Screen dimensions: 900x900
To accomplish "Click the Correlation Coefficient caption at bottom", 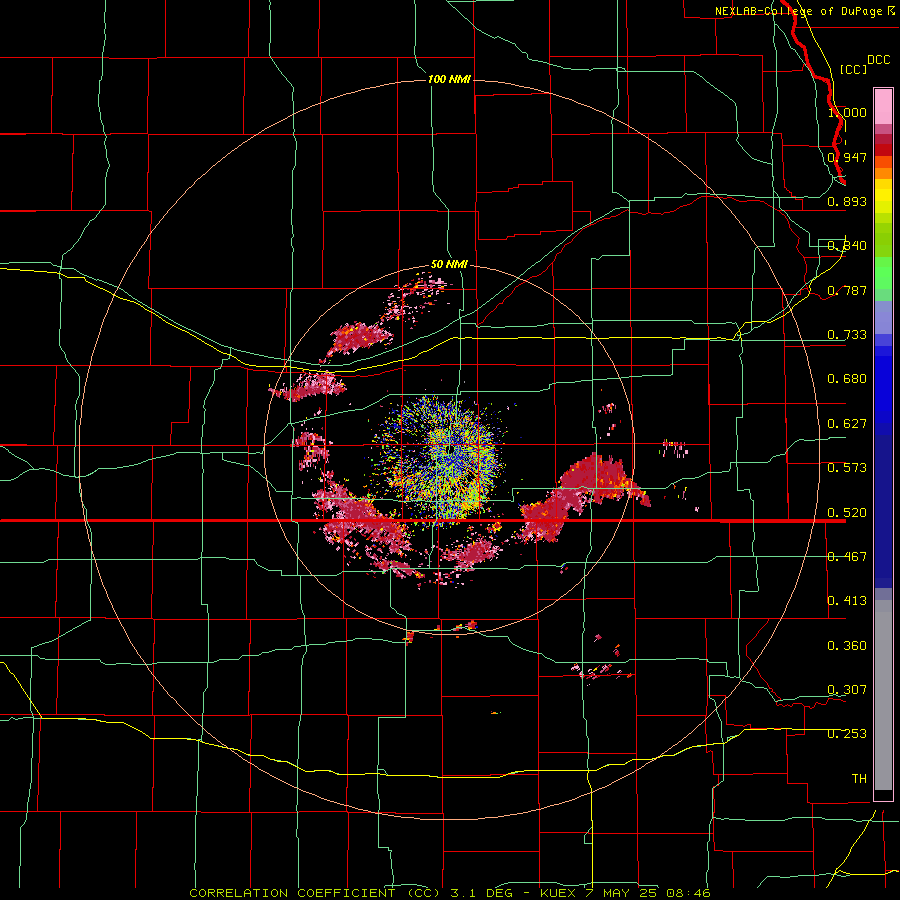I will (x=450, y=893).
